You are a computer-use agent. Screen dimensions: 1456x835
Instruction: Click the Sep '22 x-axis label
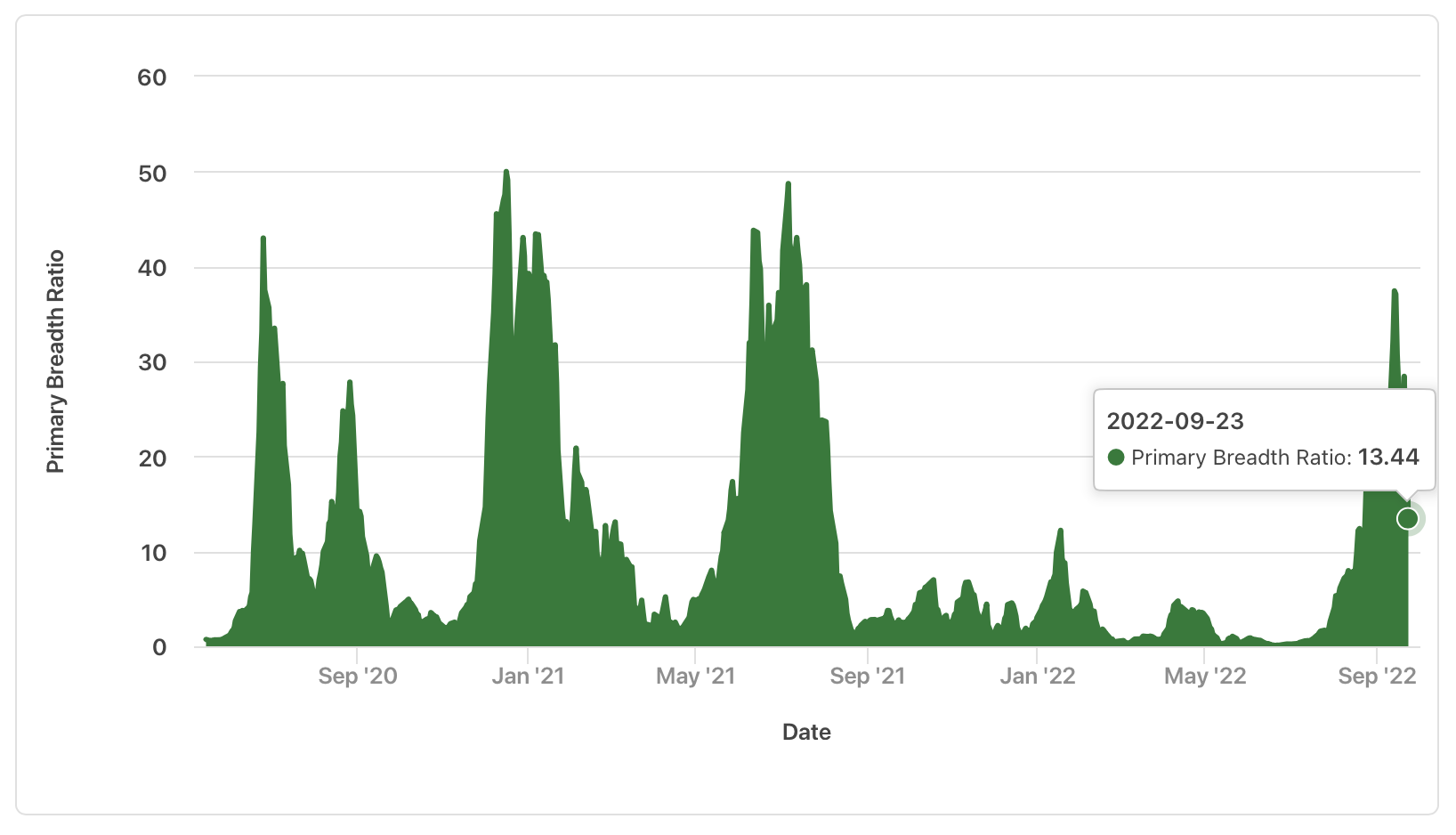coord(1377,676)
